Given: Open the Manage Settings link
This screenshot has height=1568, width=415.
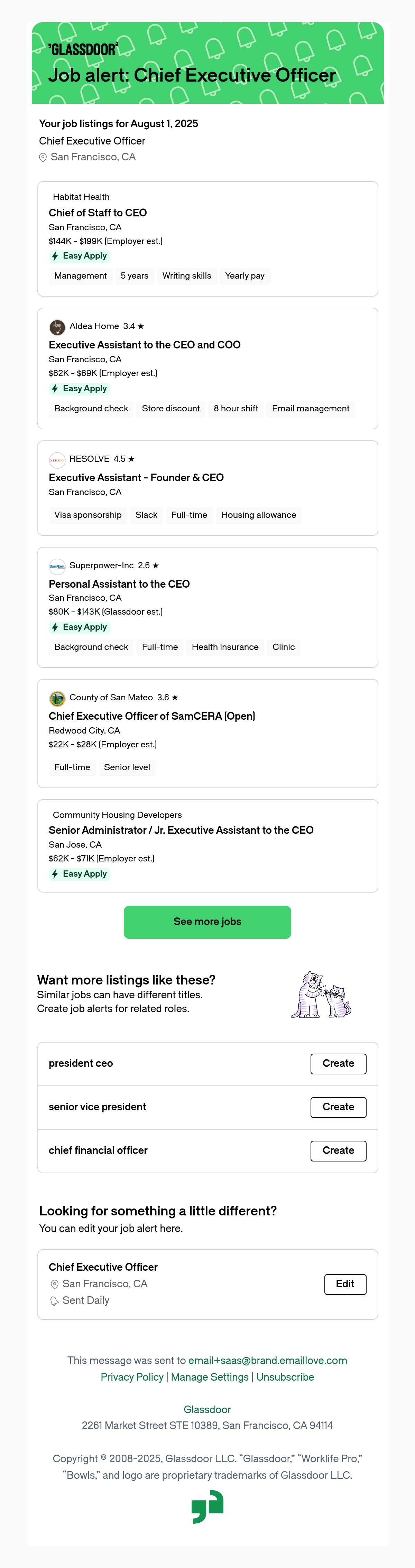Looking at the screenshot, I should point(210,1378).
